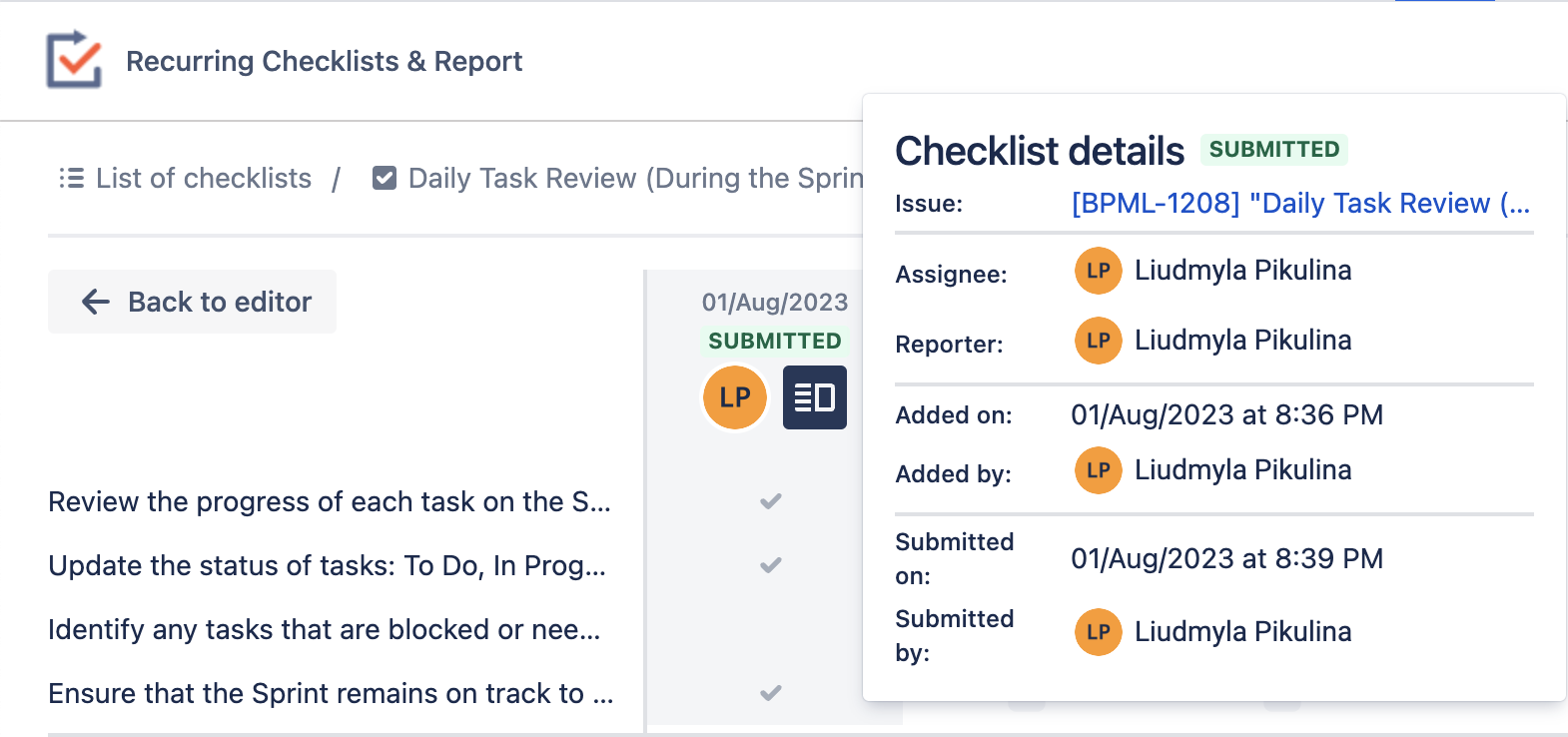Toggle checkmark for Review the progress item
Viewport: 1568px width, 737px height.
coord(770,501)
